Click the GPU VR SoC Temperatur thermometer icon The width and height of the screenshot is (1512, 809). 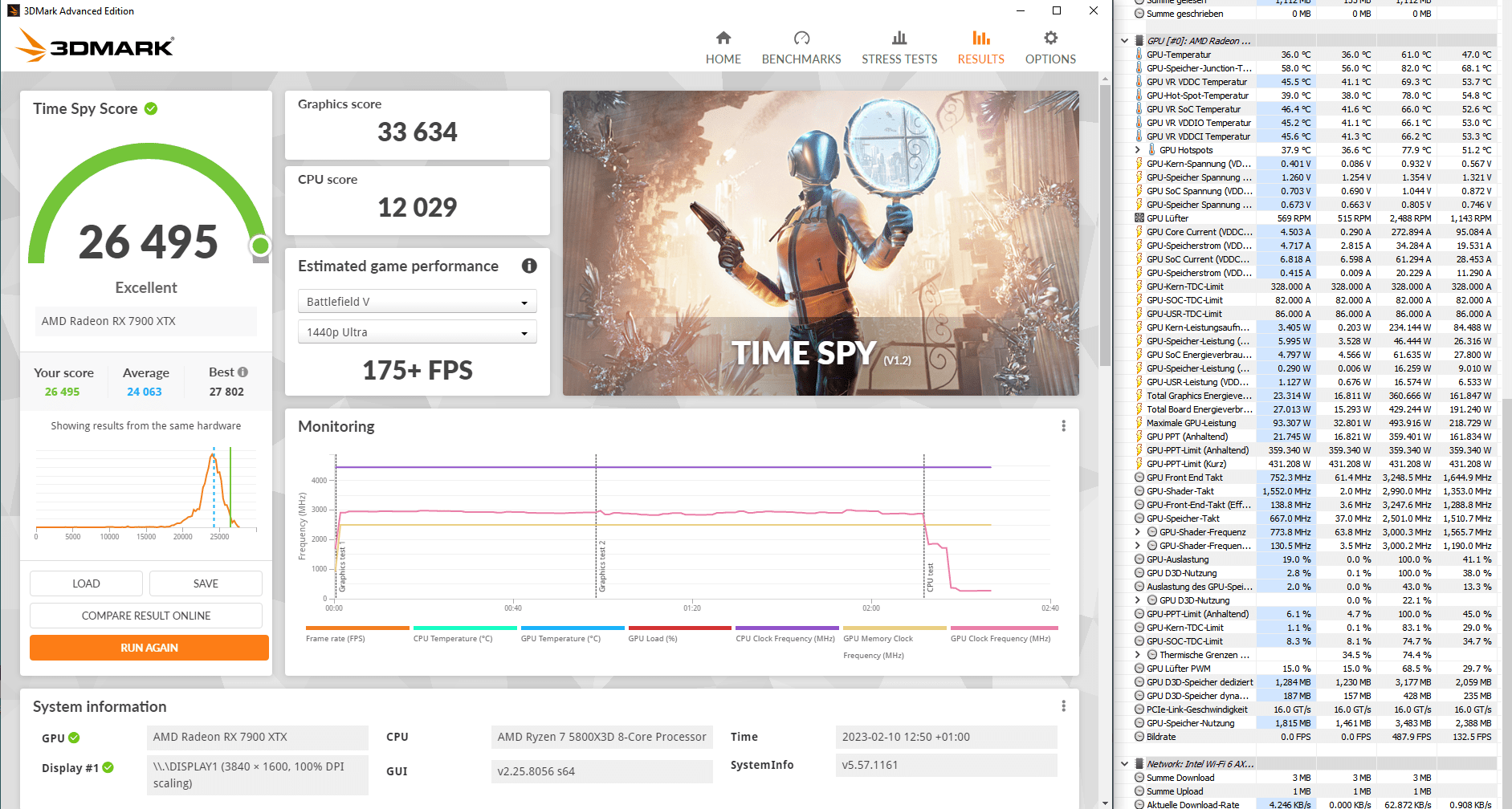tap(1139, 109)
